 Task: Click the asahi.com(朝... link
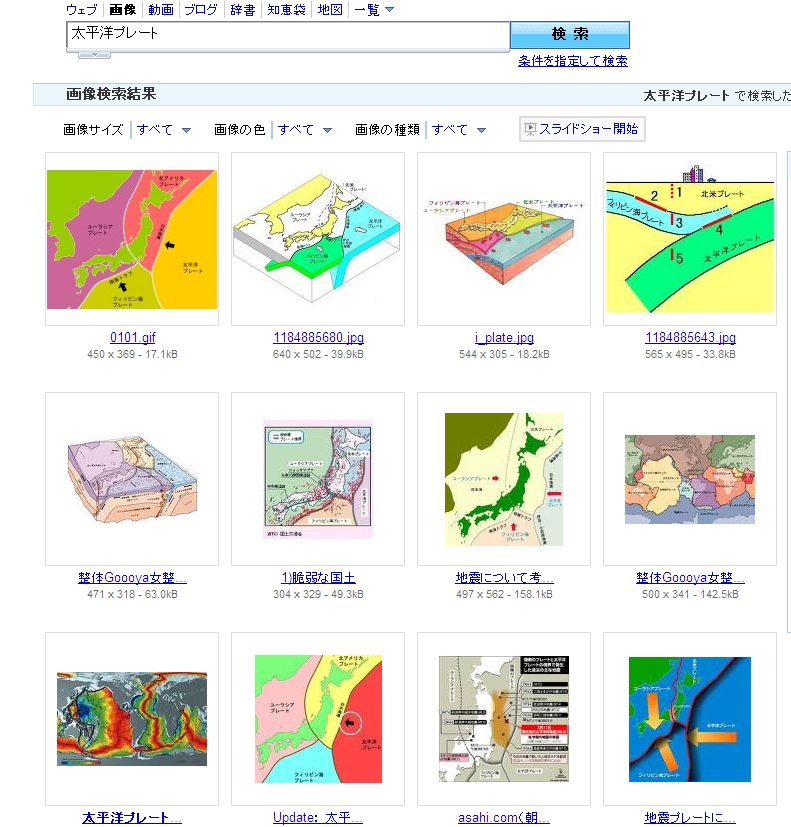pos(504,818)
